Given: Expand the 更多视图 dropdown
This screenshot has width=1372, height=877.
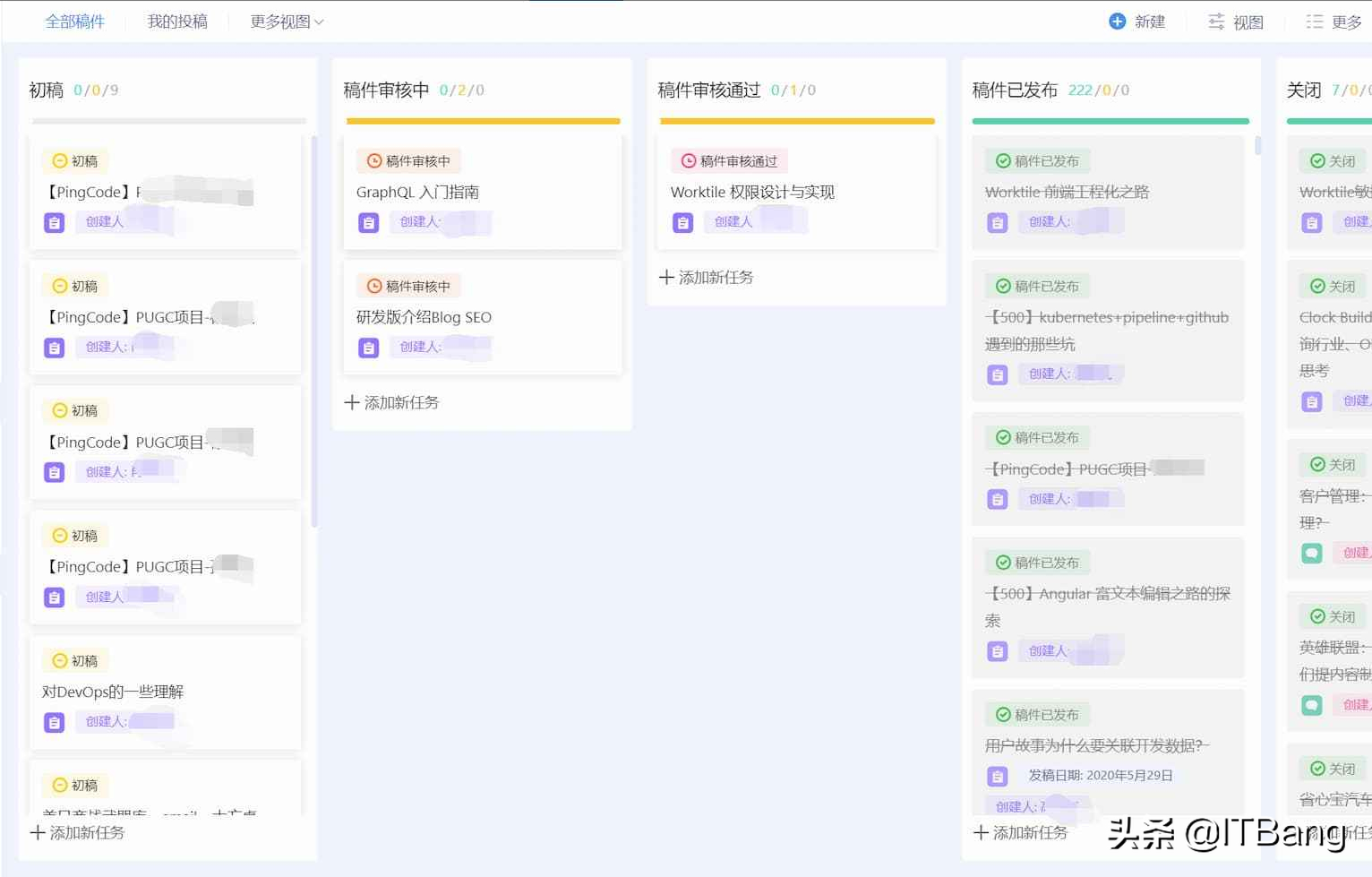Looking at the screenshot, I should [287, 21].
